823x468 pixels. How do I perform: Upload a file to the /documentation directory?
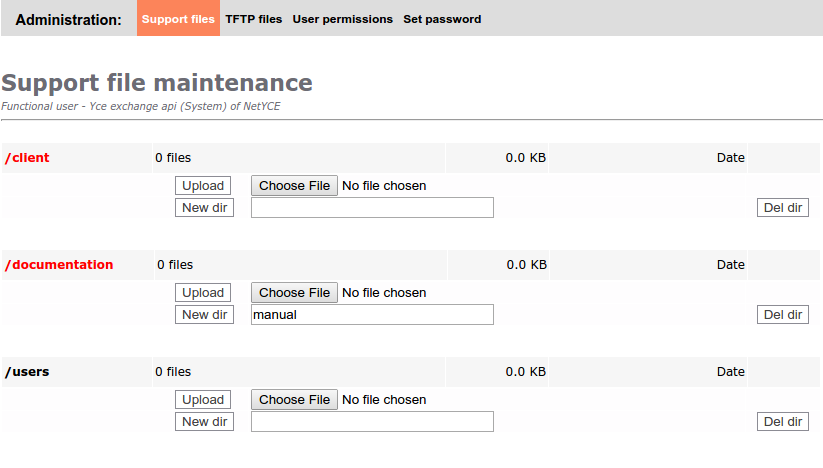[x=203, y=293]
